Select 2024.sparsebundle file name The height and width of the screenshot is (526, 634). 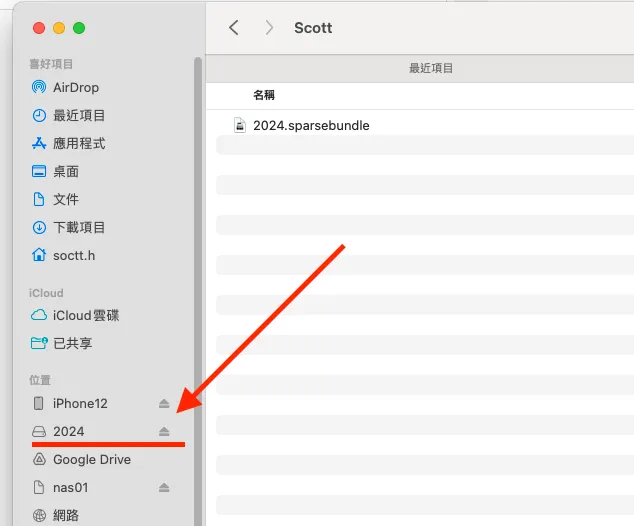(311, 125)
